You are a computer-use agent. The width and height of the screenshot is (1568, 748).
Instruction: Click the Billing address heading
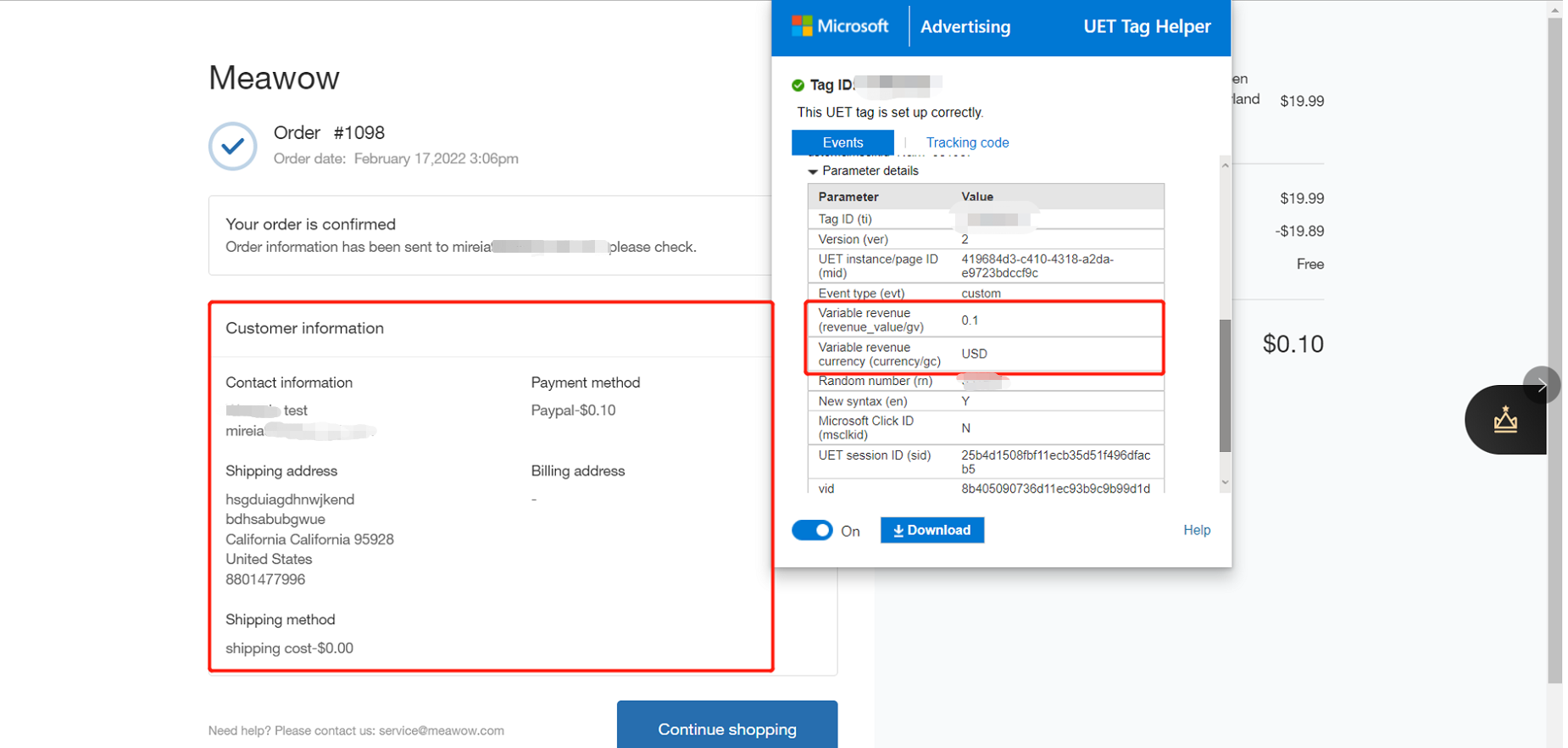(578, 471)
